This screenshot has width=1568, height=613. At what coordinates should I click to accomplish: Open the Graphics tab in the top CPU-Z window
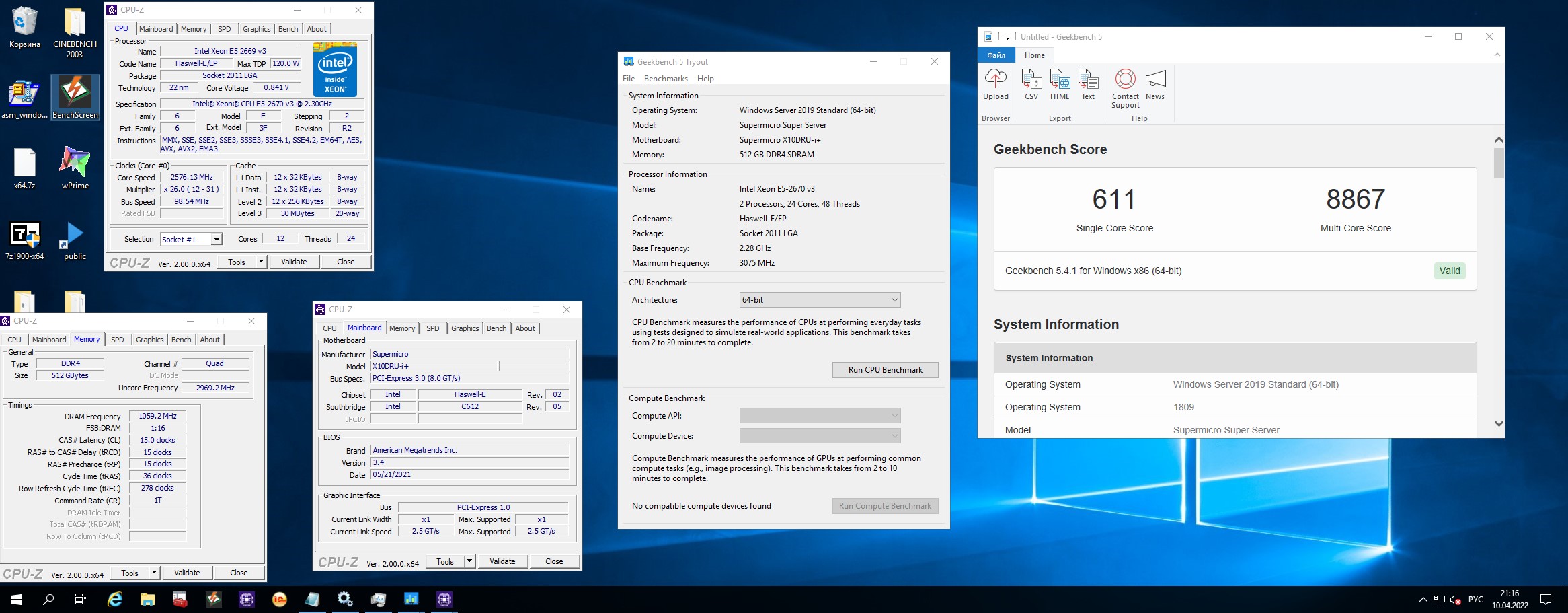click(x=256, y=29)
